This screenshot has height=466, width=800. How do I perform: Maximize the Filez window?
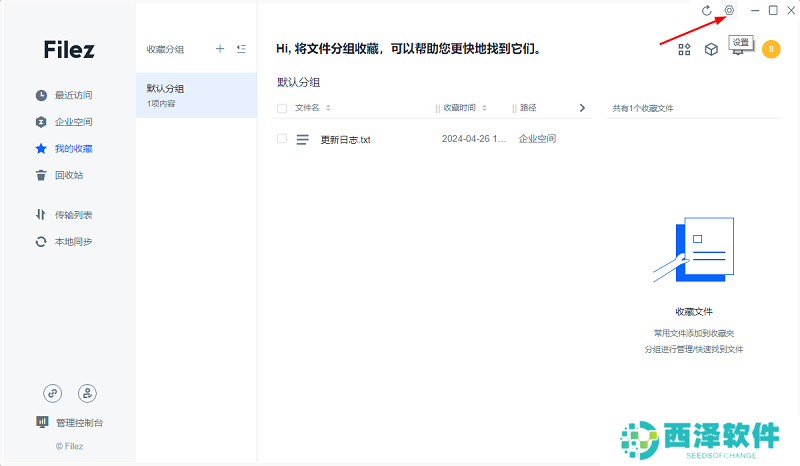point(773,10)
